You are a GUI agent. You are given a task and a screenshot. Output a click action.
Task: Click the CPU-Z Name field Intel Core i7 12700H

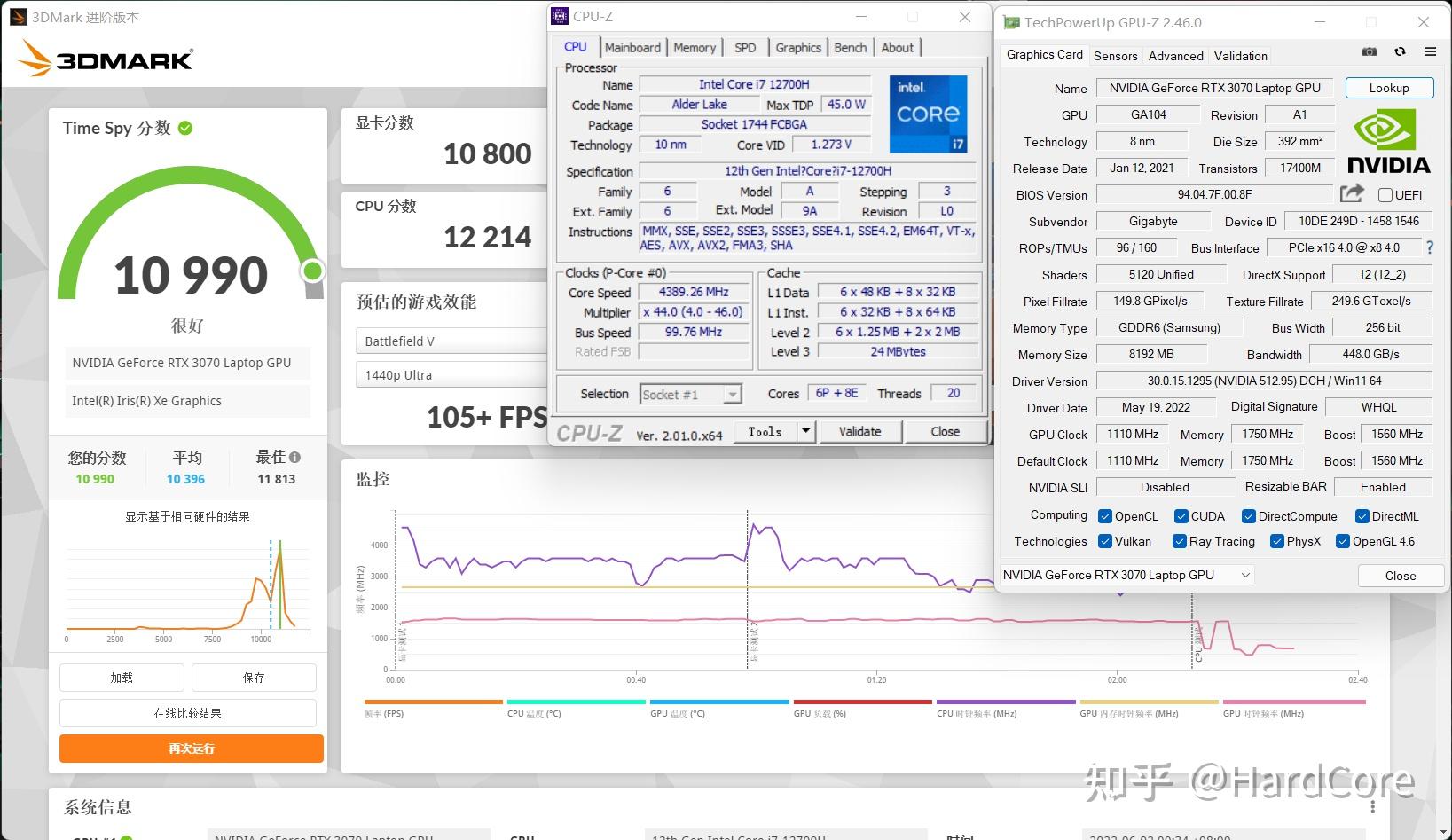pyautogui.click(x=754, y=84)
